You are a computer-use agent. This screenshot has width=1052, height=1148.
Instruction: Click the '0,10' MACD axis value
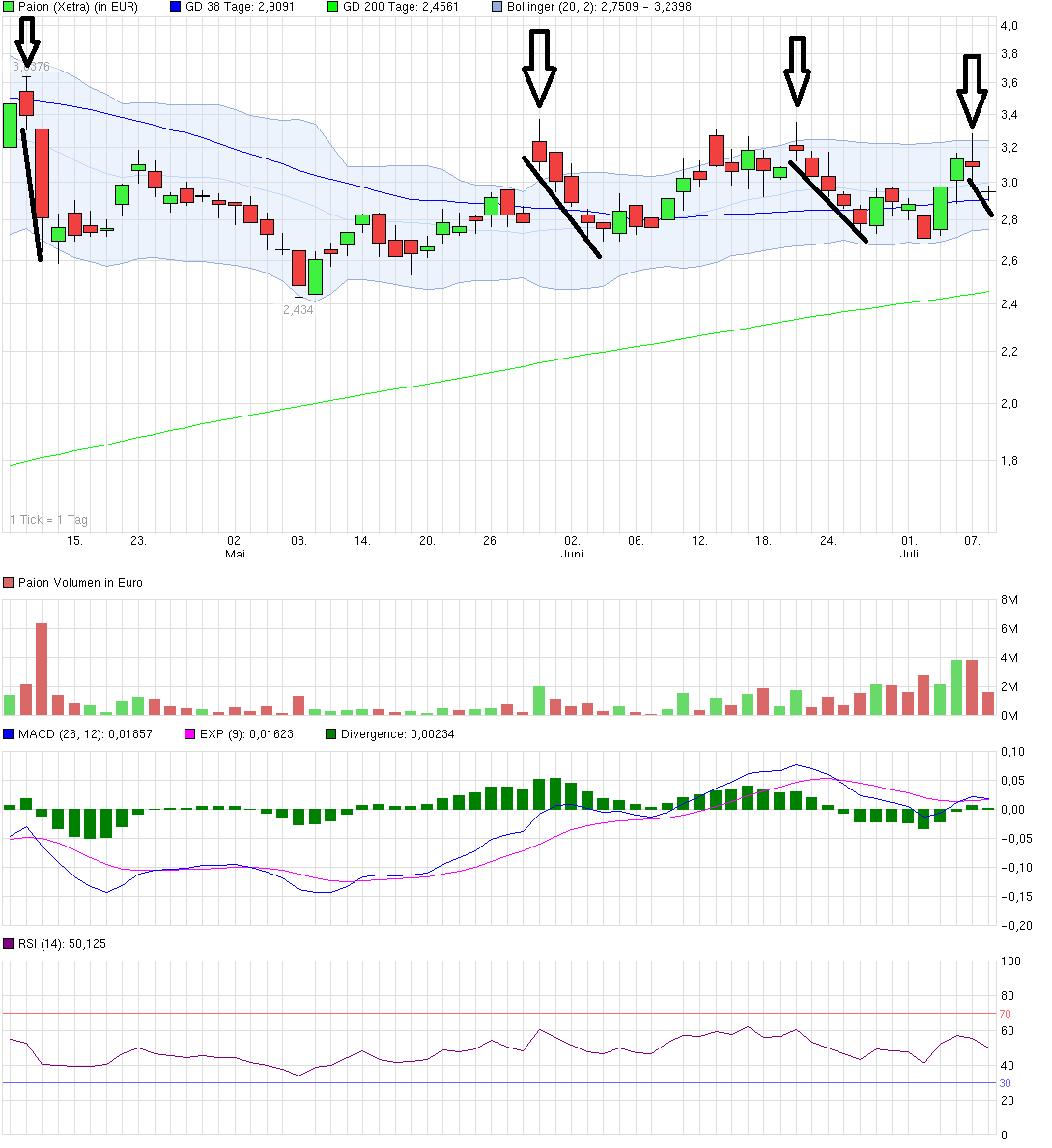coord(1012,752)
